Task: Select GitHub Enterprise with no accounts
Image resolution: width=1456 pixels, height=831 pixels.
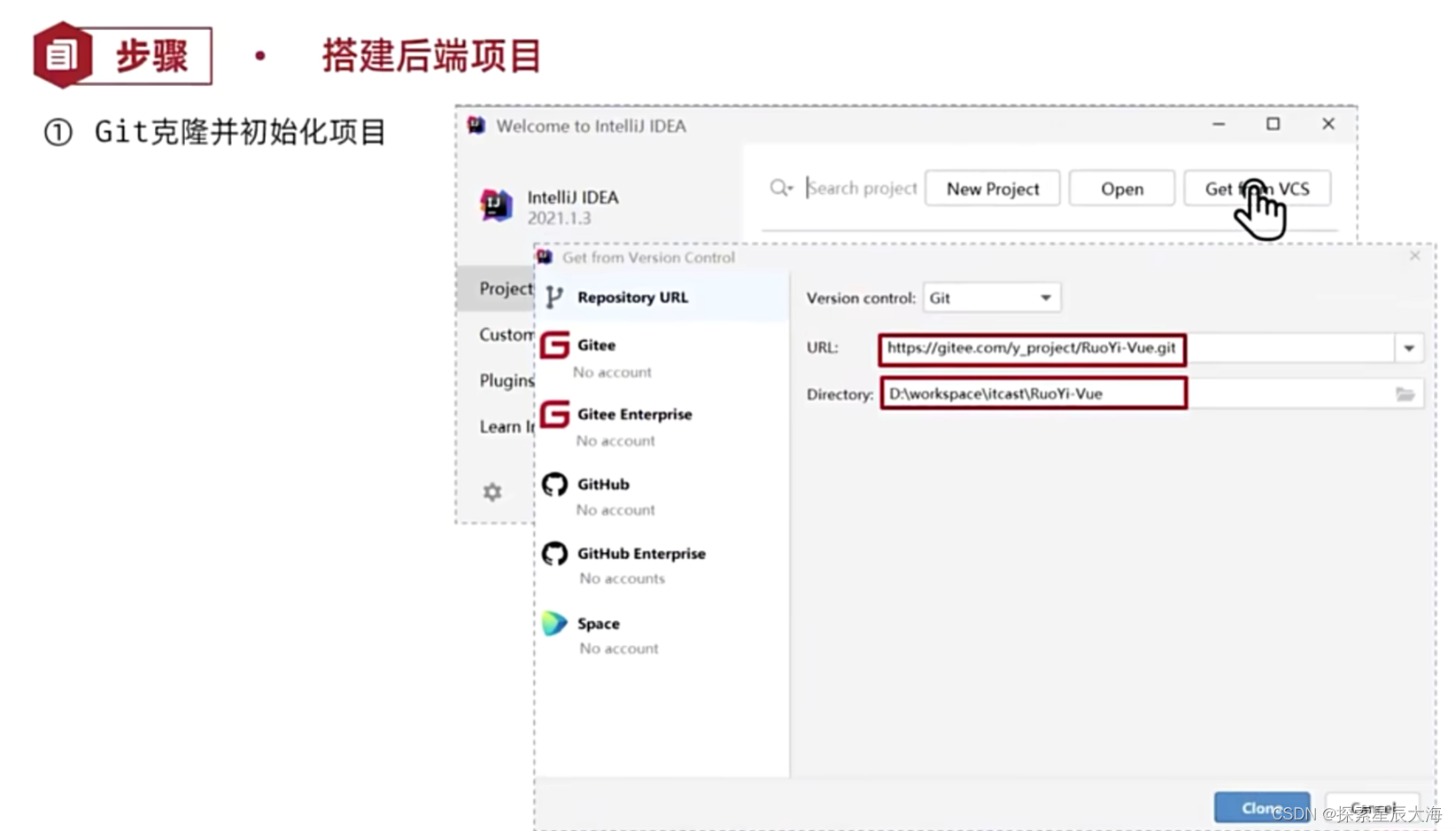Action: point(641,553)
